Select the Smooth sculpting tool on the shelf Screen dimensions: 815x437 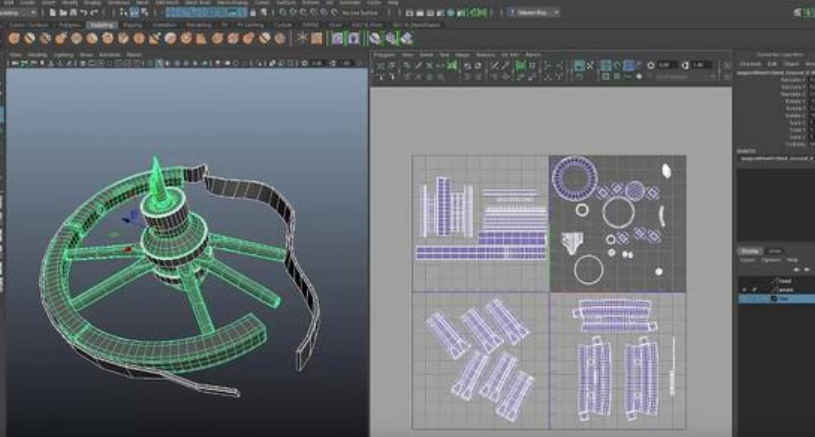pyautogui.click(x=30, y=38)
